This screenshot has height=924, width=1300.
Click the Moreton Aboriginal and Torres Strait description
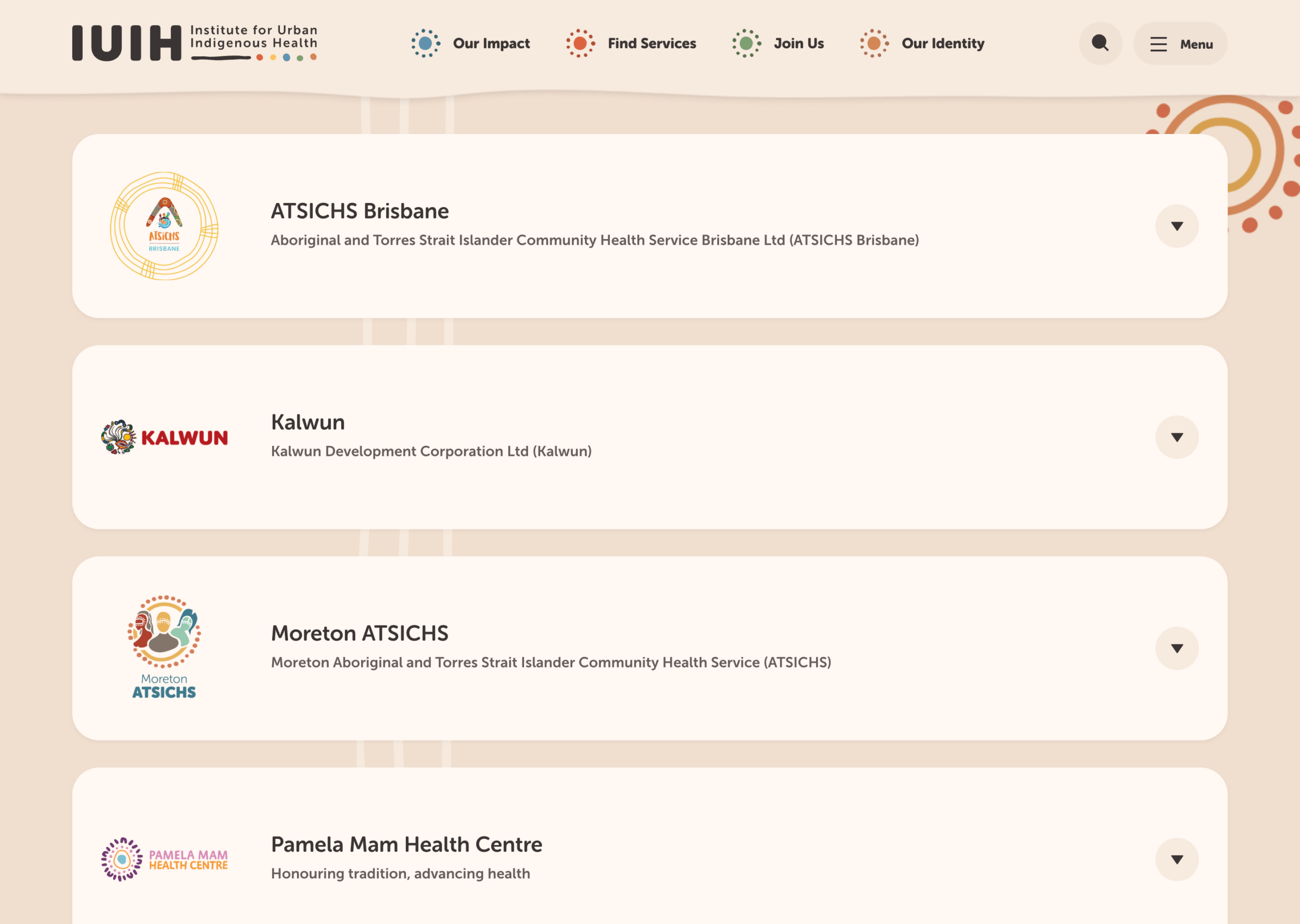point(550,662)
